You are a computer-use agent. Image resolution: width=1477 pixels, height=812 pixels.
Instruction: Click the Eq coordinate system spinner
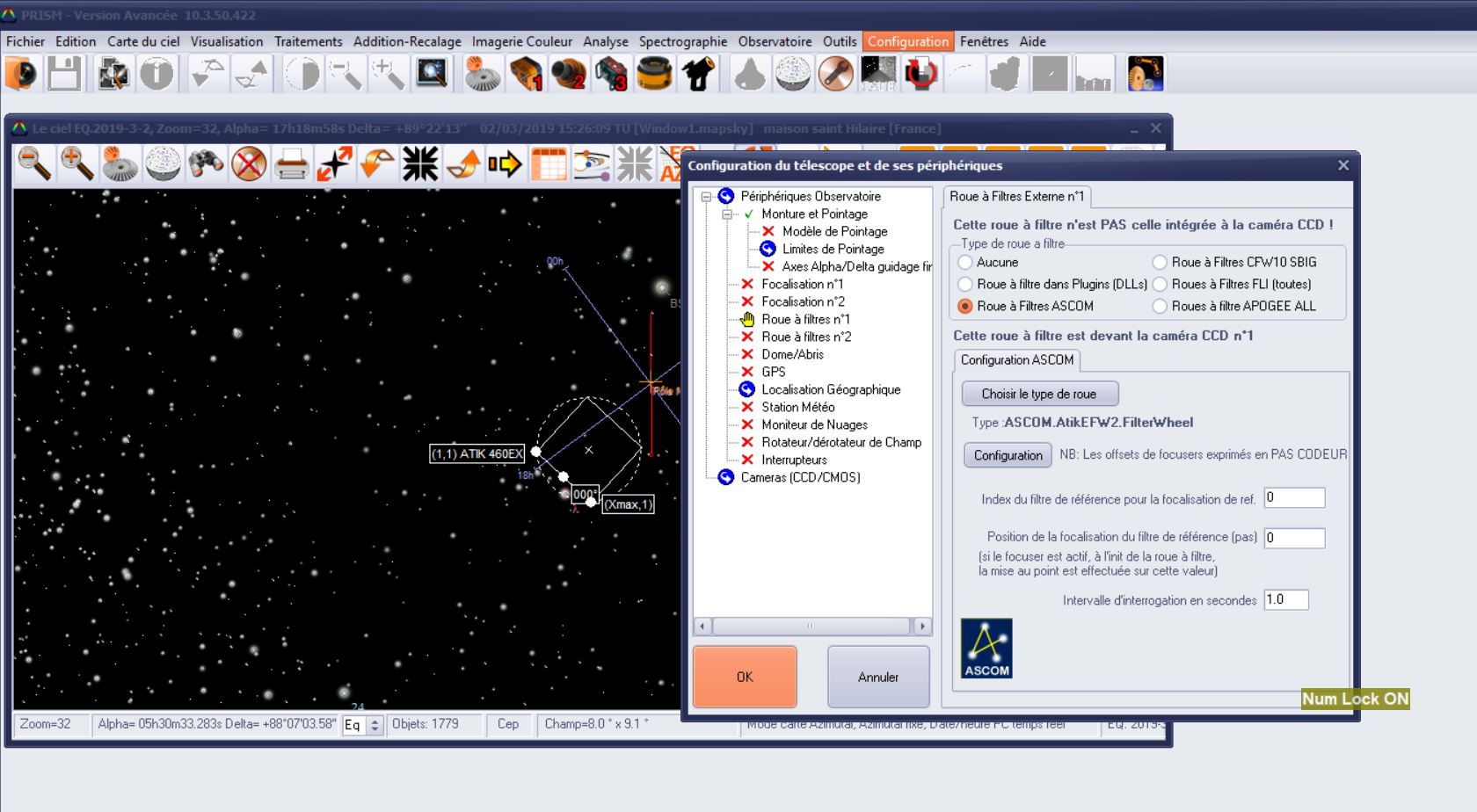click(x=375, y=725)
